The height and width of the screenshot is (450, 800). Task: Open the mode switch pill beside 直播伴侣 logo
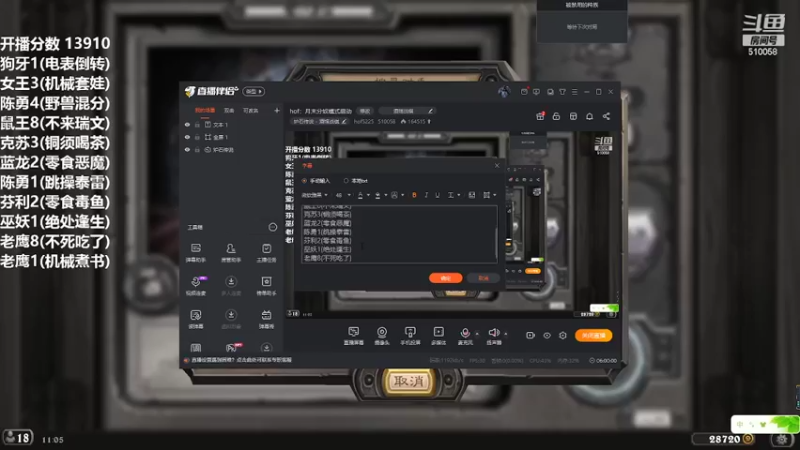point(254,91)
